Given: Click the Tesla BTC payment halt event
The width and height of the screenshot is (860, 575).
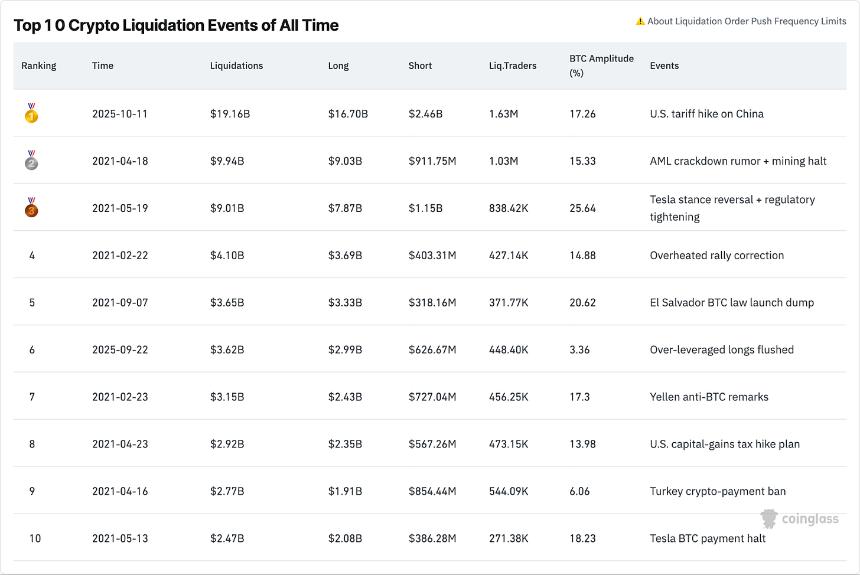Looking at the screenshot, I should coord(707,539).
